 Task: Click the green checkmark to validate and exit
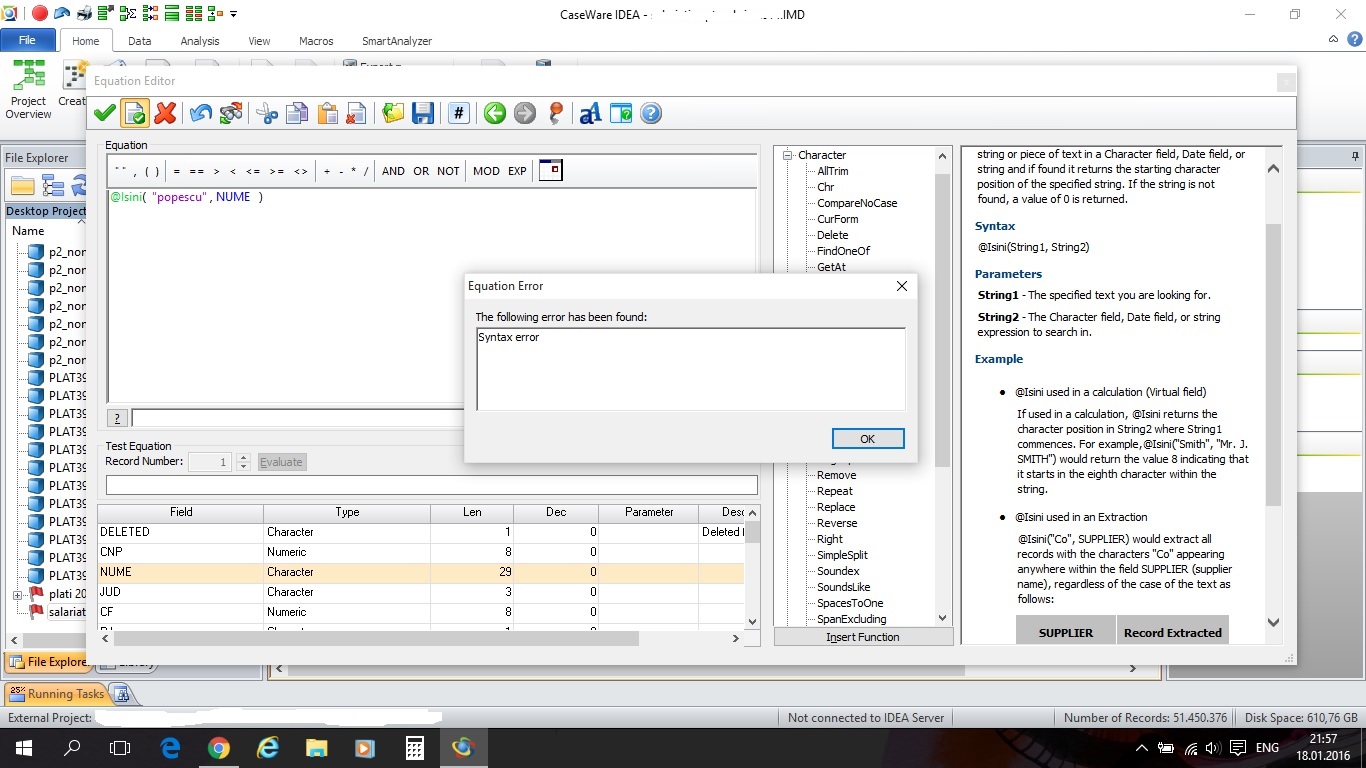105,114
